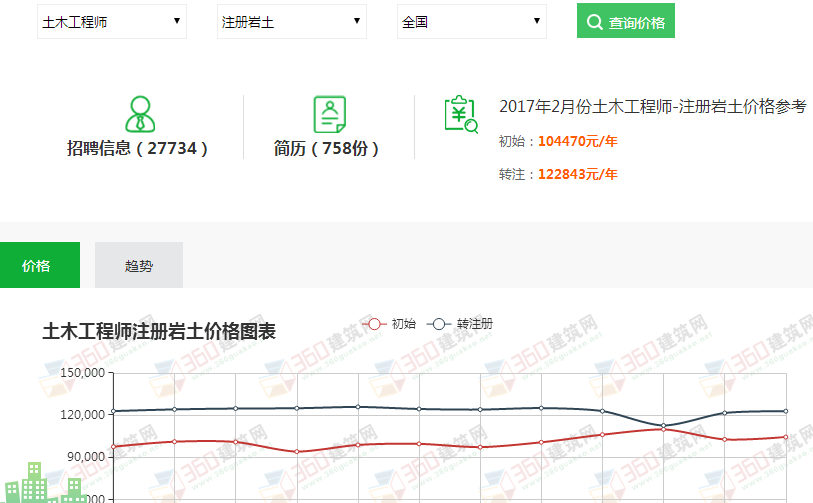Click the yen price clipboard icon
Image resolution: width=813 pixels, height=503 pixels.
(460, 114)
